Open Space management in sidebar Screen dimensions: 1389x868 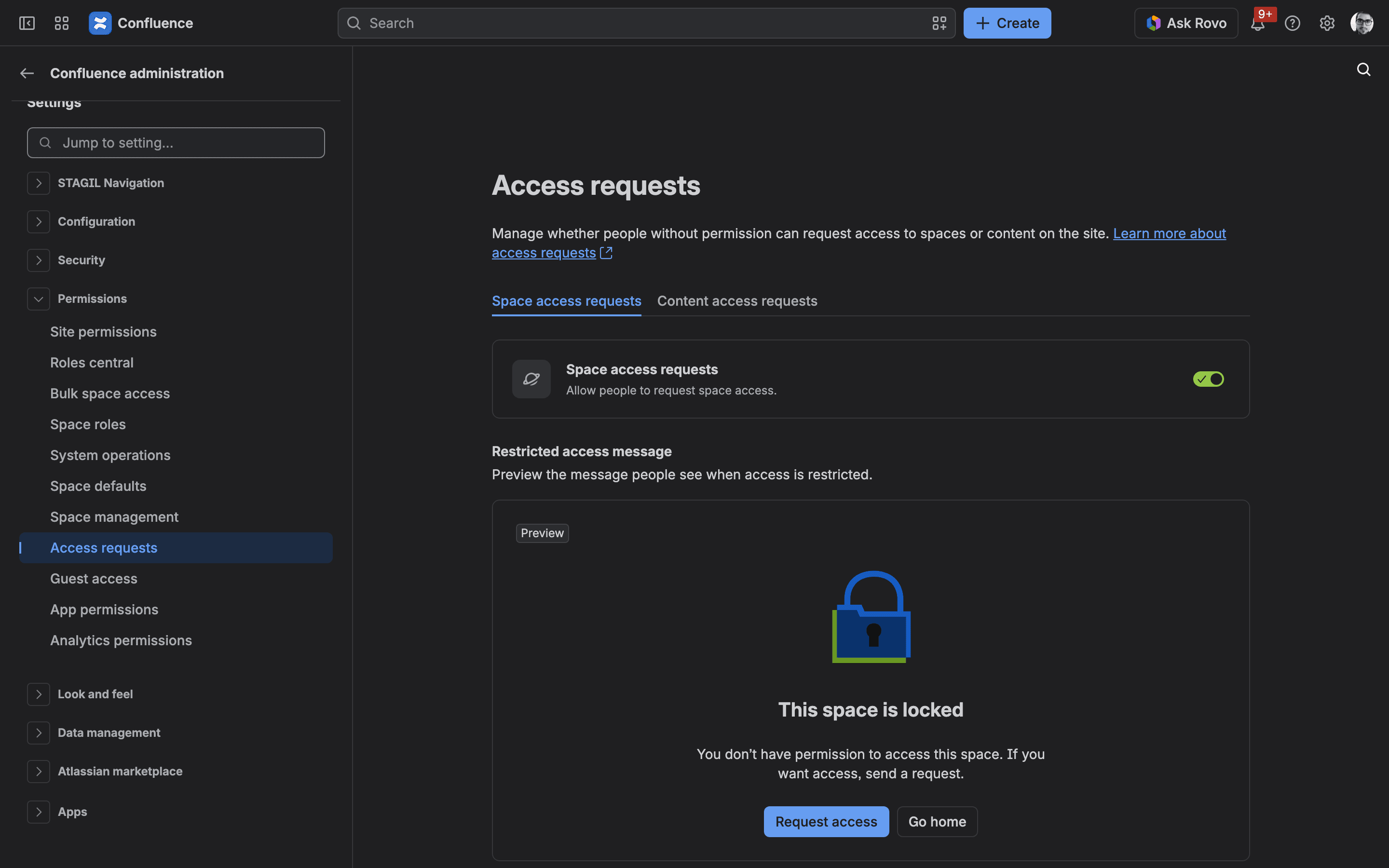point(176,517)
